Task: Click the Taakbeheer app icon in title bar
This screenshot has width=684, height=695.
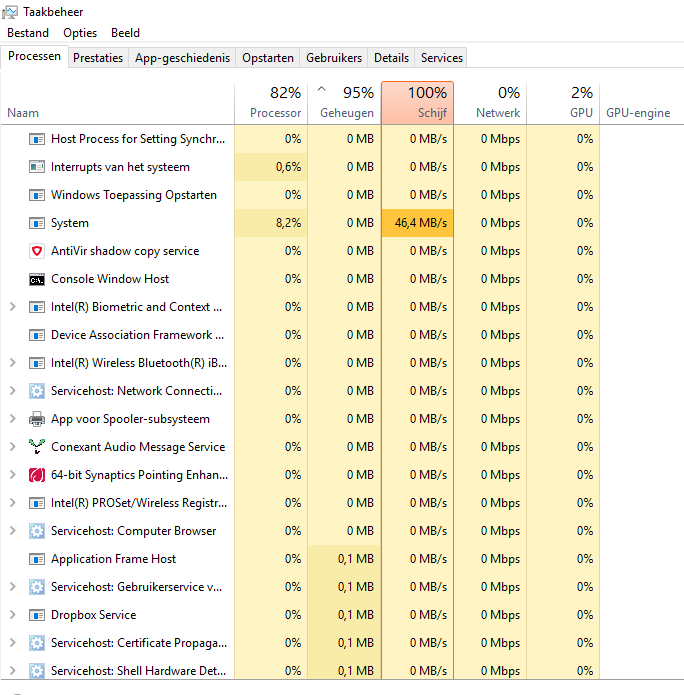Action: click(x=10, y=12)
